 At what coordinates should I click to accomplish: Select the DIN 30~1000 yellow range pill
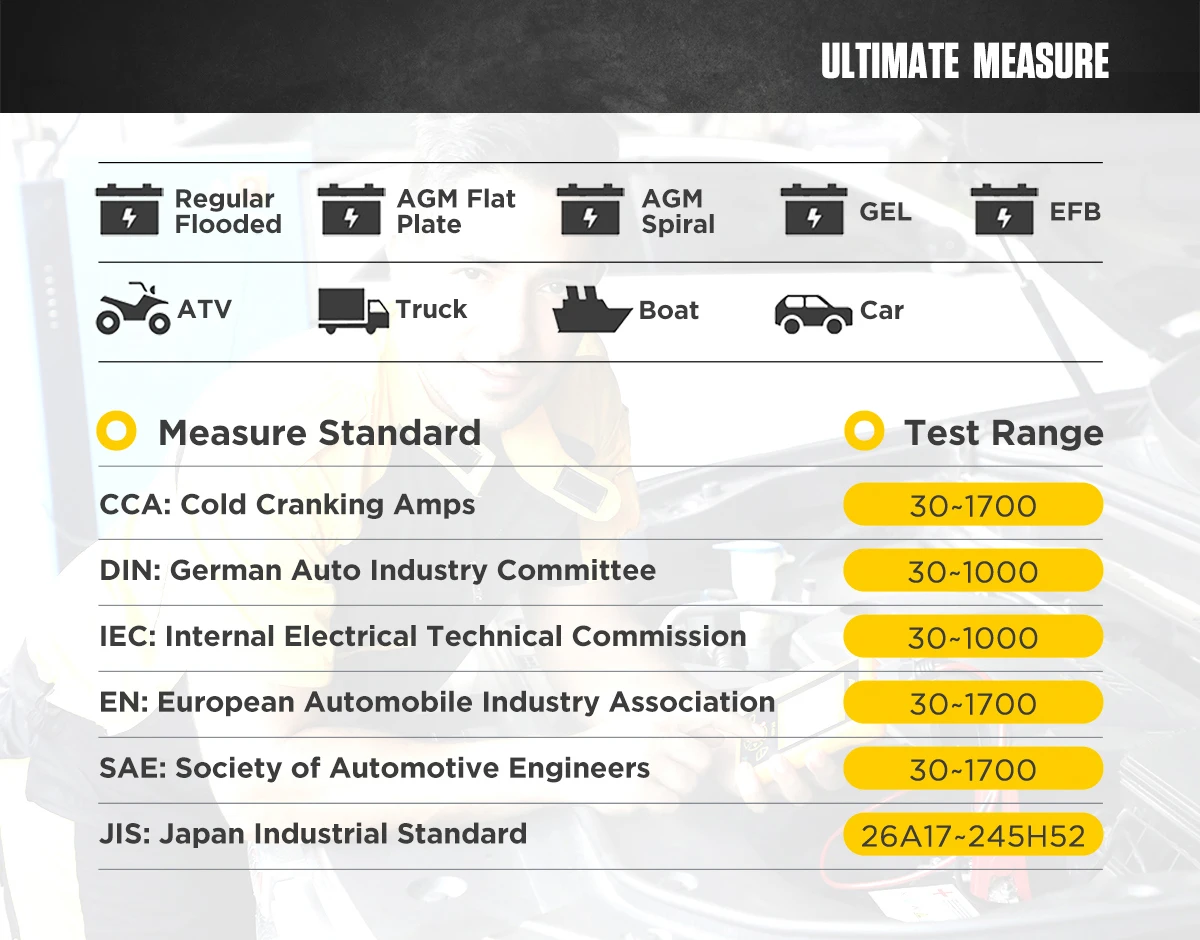coord(973,571)
